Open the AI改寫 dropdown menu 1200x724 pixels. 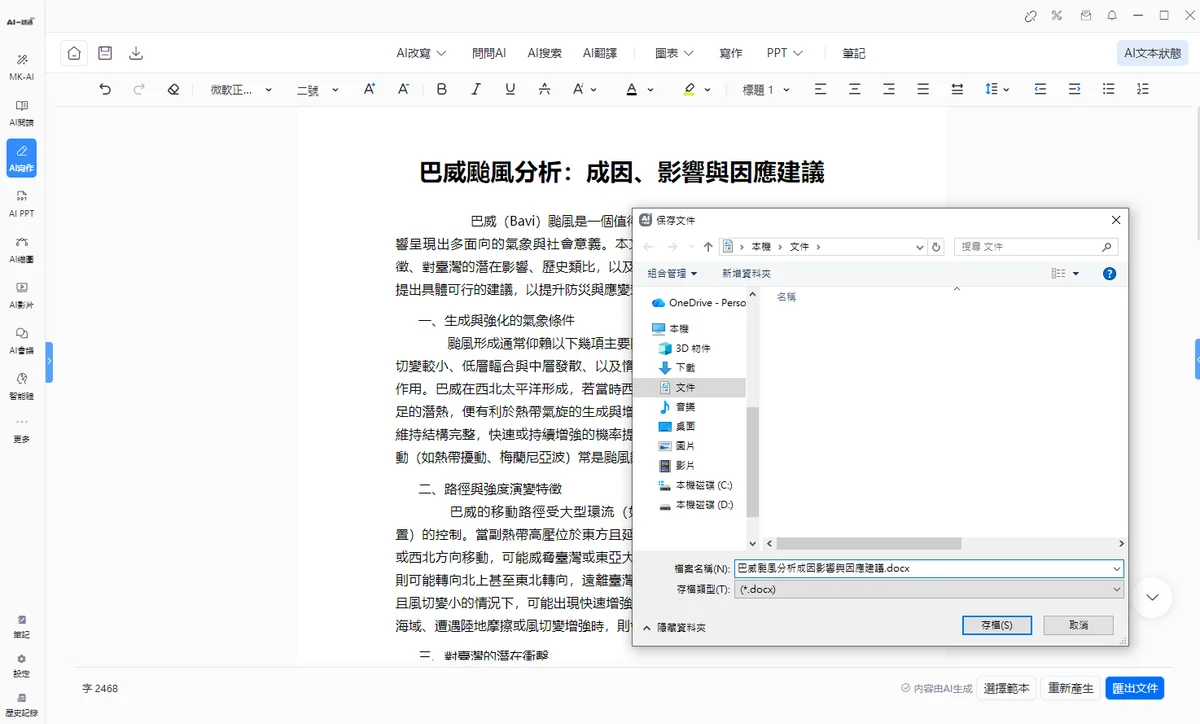pyautogui.click(x=421, y=53)
